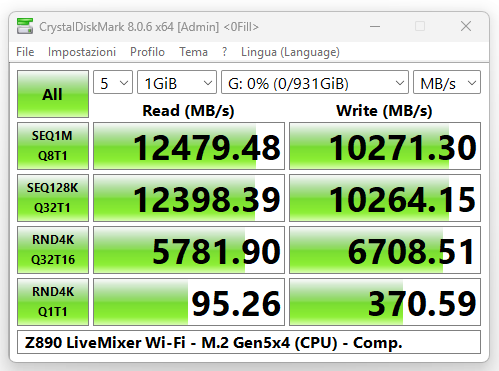
Task: Open the Profilo menu
Action: point(147,52)
